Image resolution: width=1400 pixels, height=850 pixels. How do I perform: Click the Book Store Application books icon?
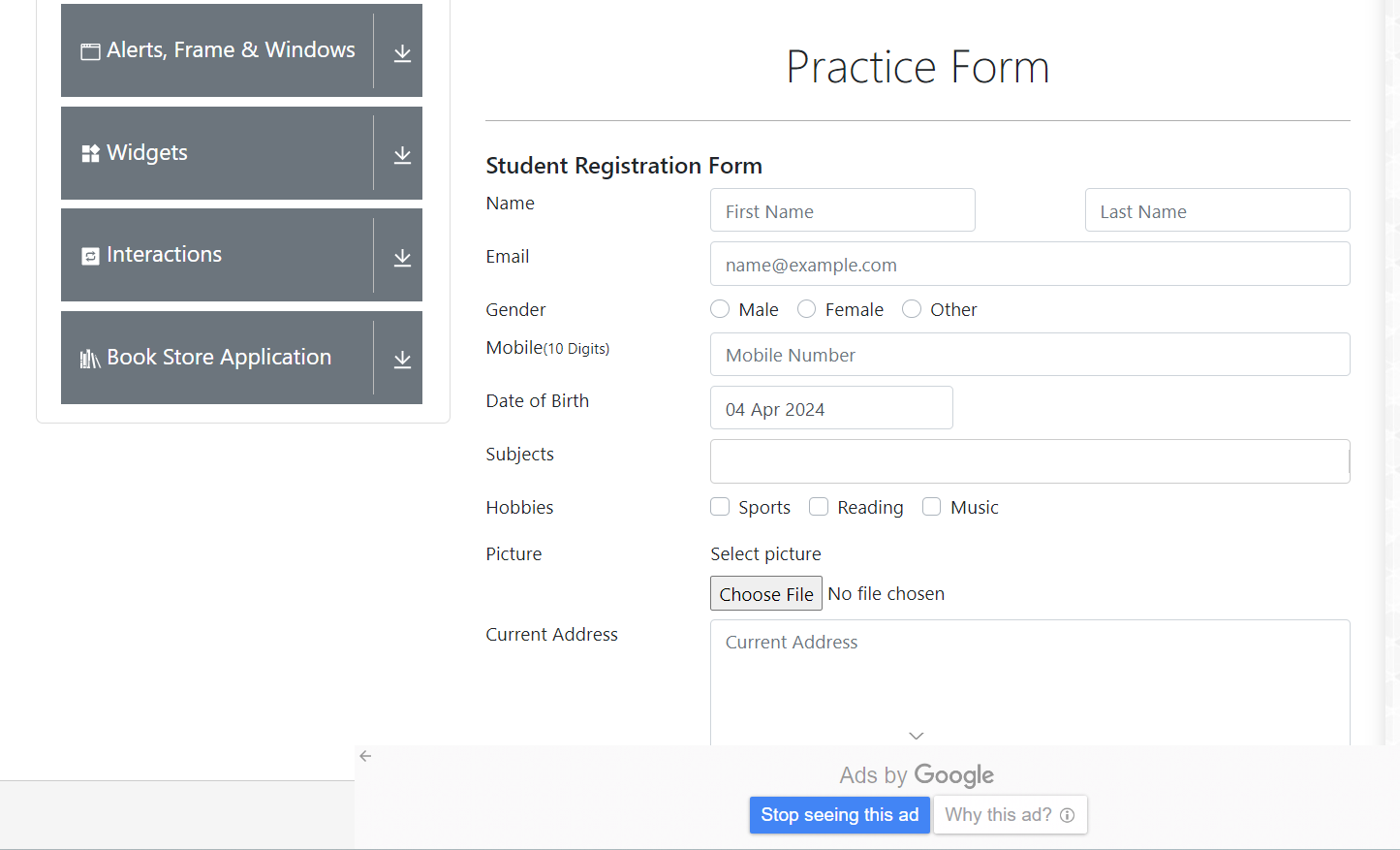click(90, 359)
